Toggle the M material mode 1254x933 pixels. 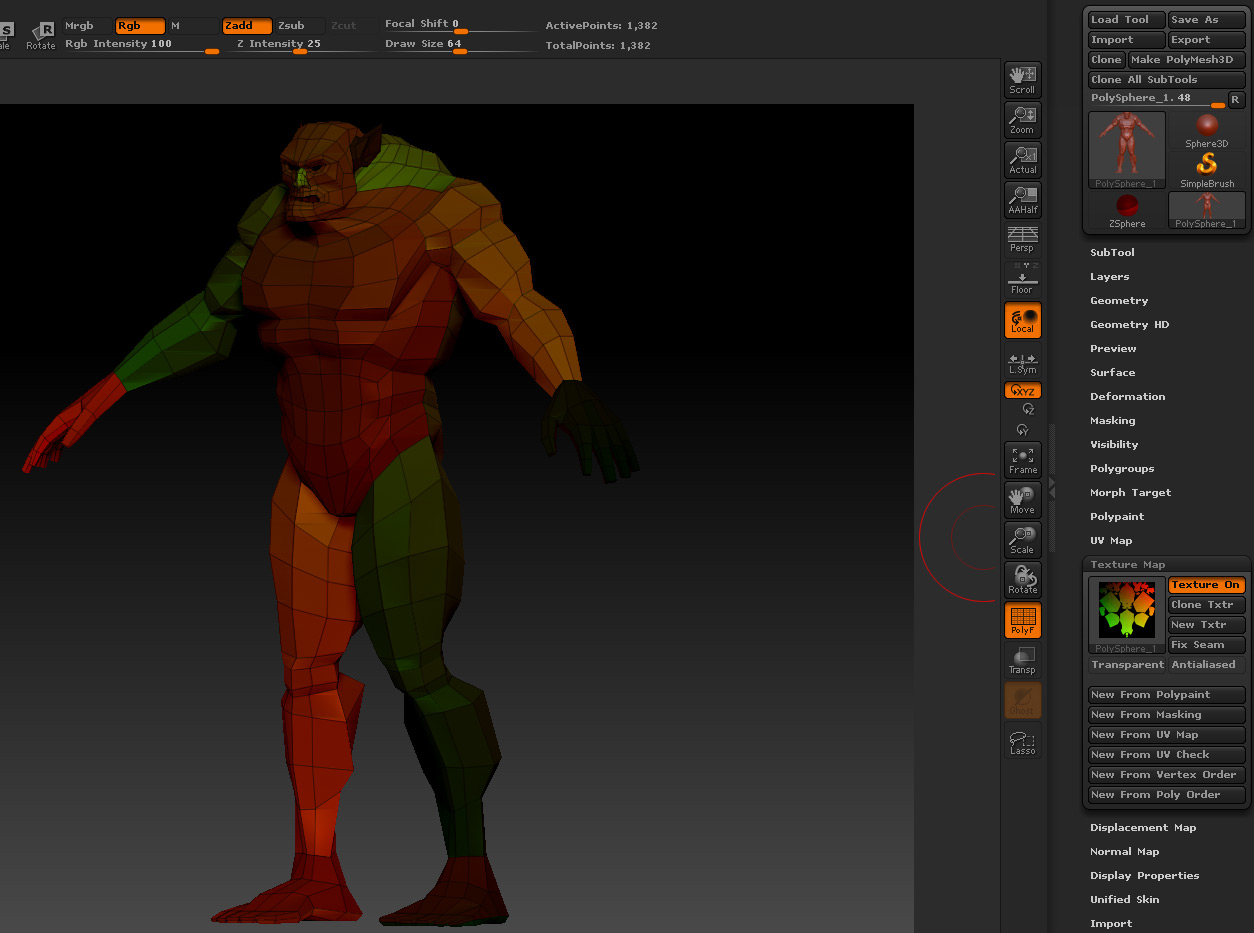click(191, 26)
